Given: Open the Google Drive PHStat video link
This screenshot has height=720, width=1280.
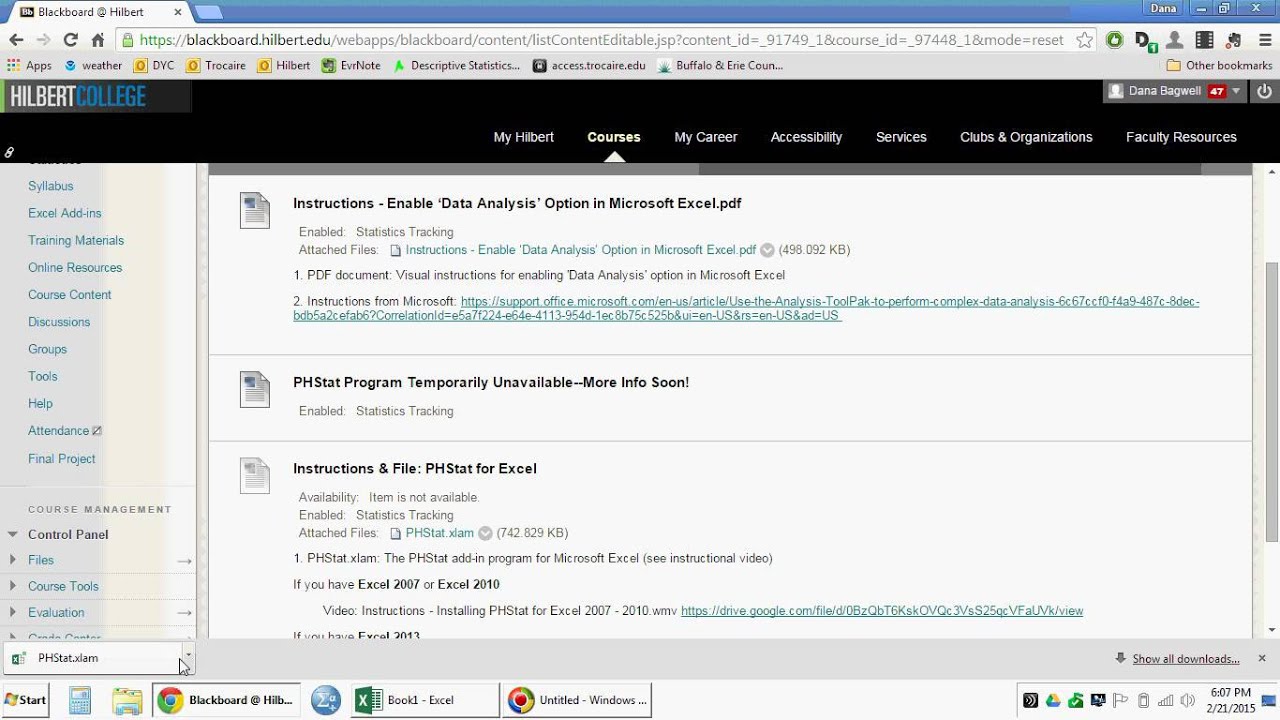Looking at the screenshot, I should [882, 610].
